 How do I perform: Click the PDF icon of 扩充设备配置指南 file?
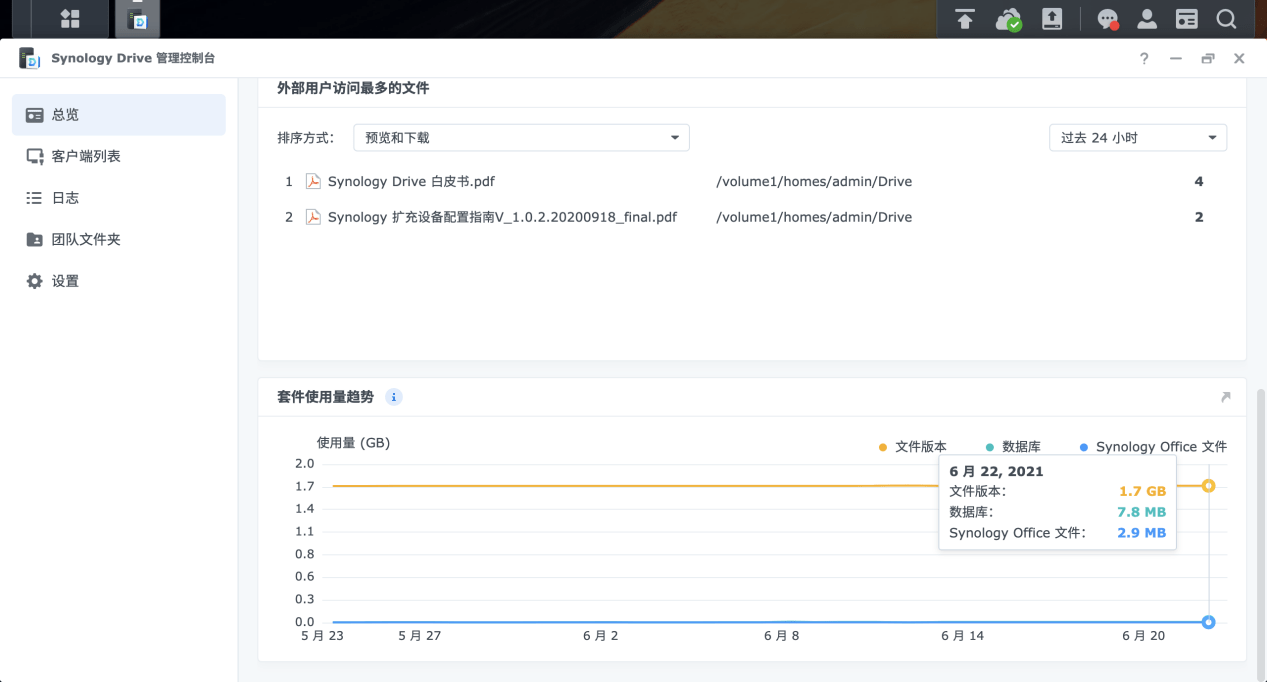tap(313, 216)
